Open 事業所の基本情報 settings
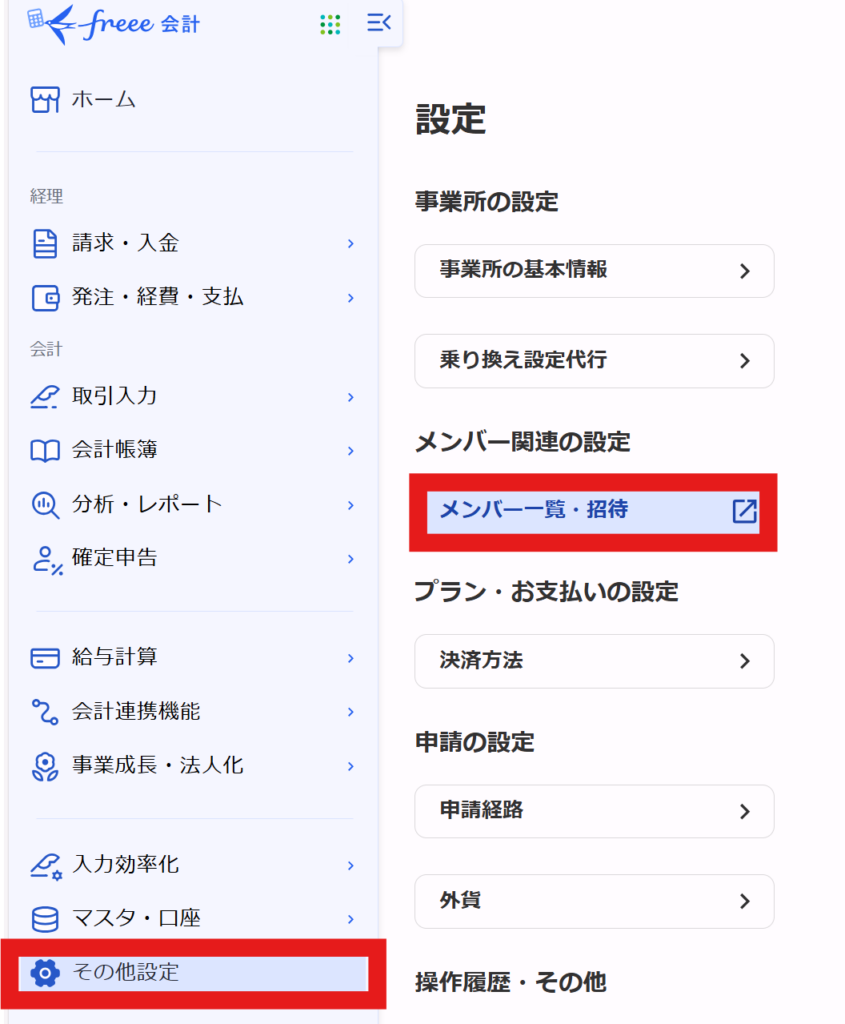 (594, 271)
